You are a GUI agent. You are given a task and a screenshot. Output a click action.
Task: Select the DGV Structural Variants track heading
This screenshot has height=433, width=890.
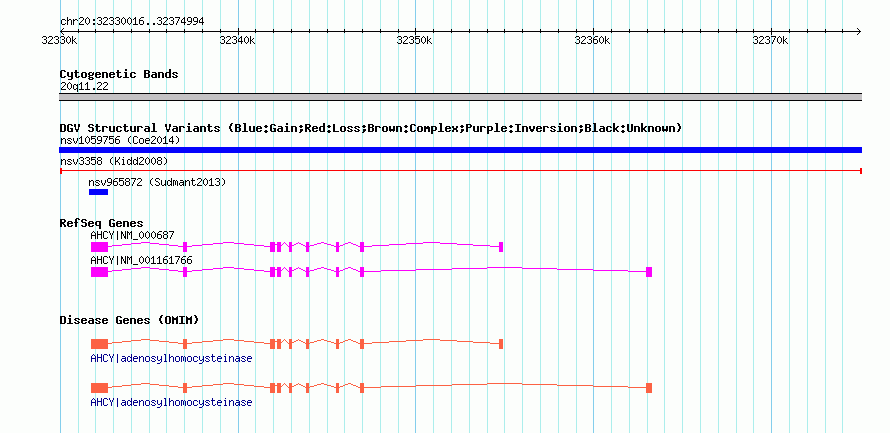click(x=371, y=128)
